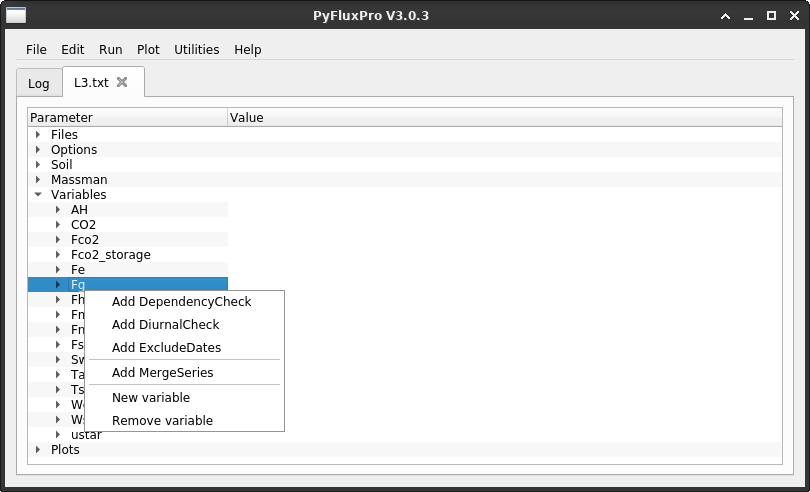This screenshot has width=810, height=492.
Task: Open the Edit menu
Action: (73, 50)
